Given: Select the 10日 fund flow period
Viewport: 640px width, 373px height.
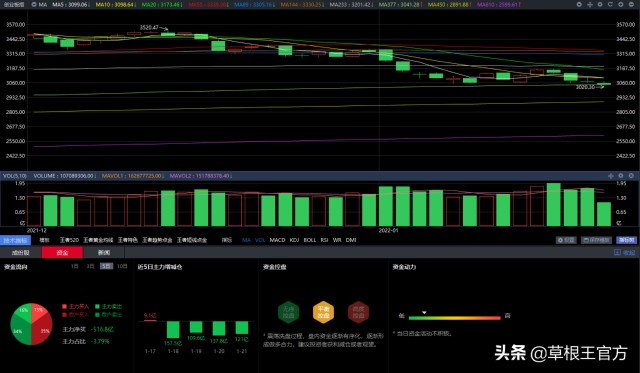Looking at the screenshot, I should point(122,266).
